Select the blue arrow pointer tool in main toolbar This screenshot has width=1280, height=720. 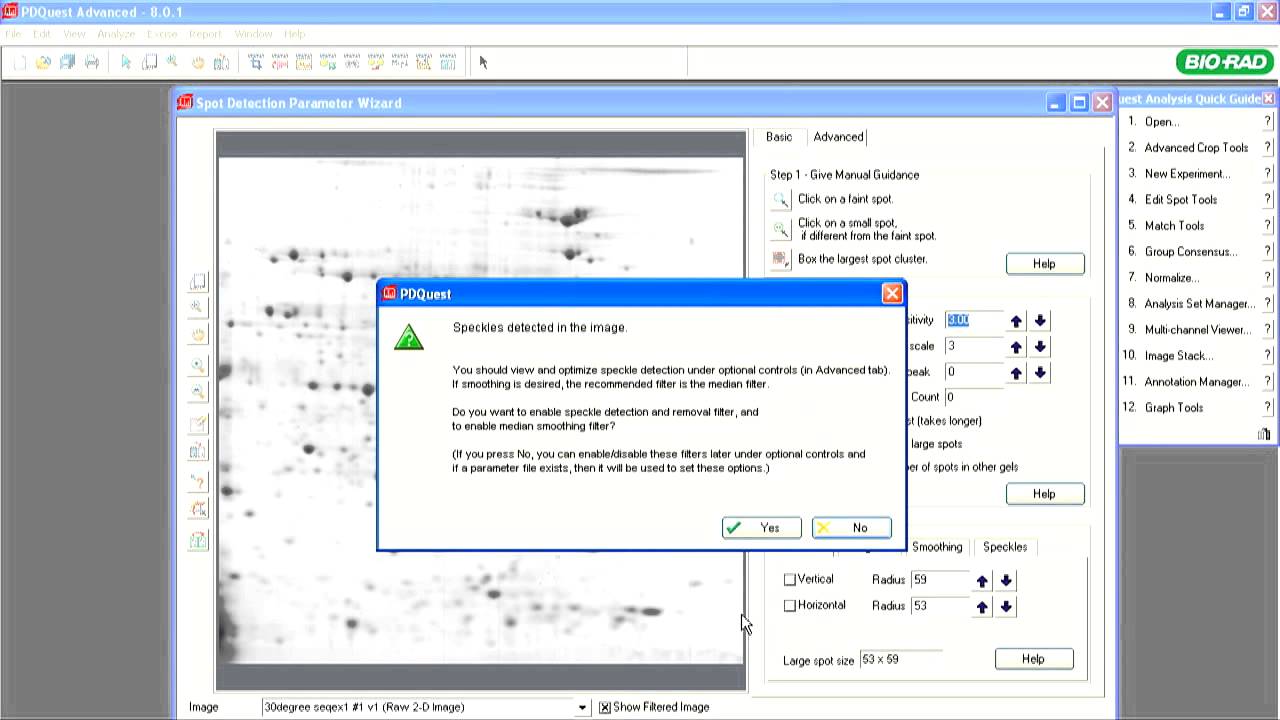click(x=126, y=62)
